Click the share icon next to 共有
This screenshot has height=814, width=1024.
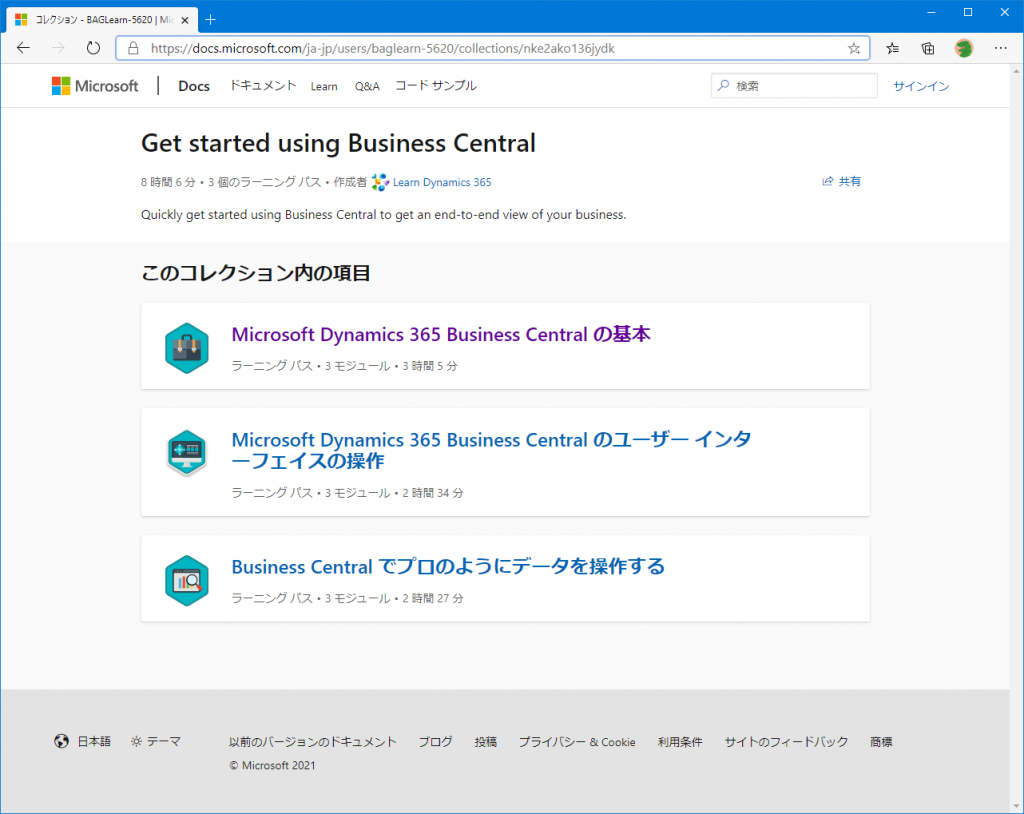[x=827, y=181]
